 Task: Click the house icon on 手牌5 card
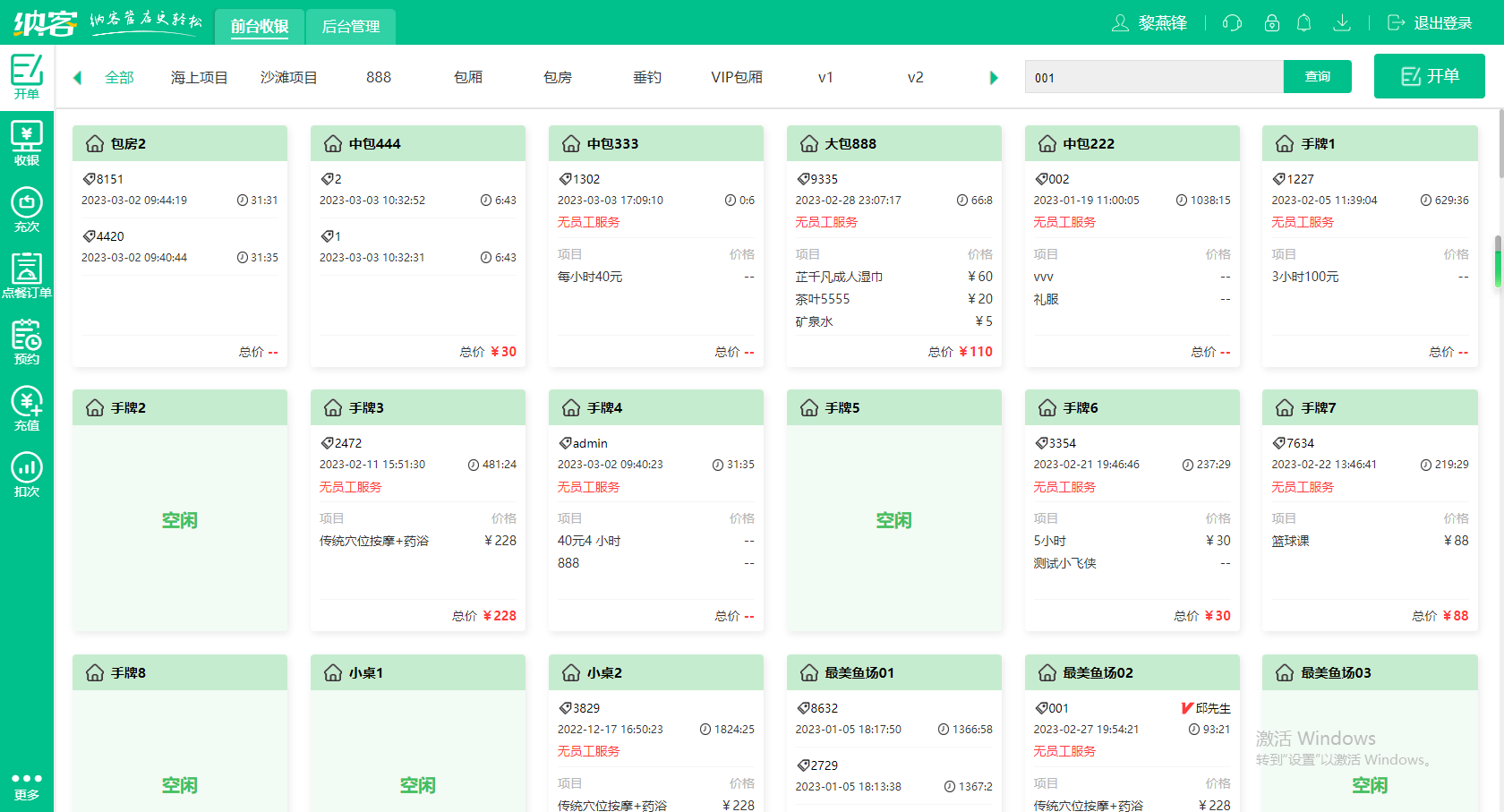pos(809,407)
